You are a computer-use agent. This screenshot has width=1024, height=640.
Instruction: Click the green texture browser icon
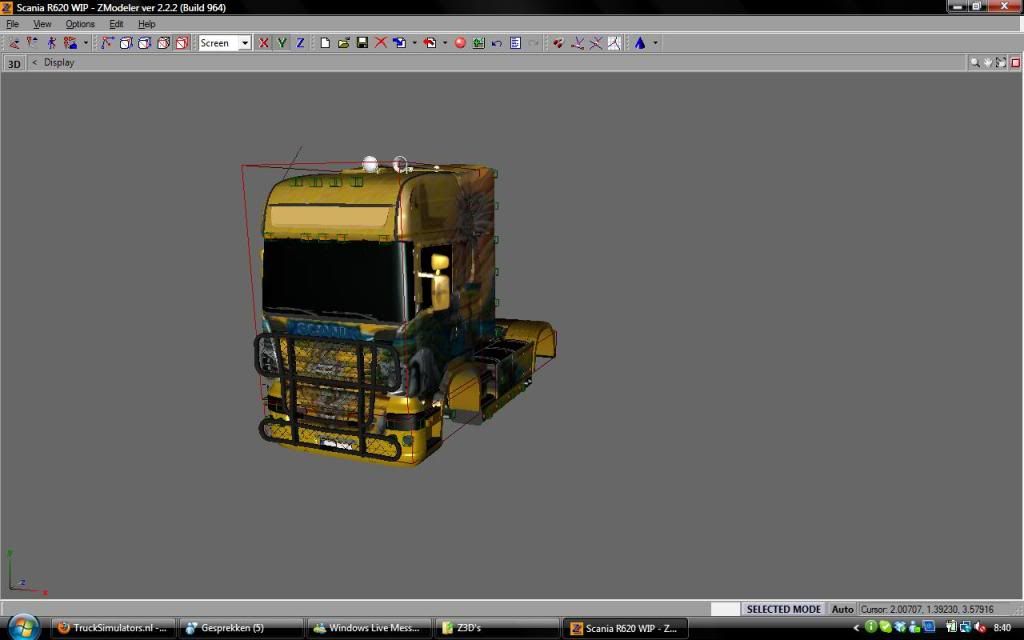[x=479, y=43]
